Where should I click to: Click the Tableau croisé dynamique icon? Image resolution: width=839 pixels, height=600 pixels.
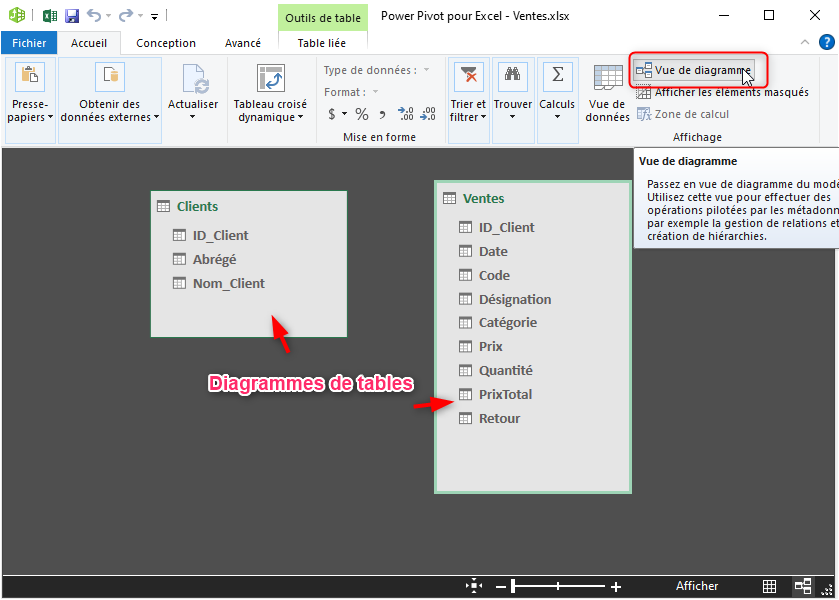(270, 78)
